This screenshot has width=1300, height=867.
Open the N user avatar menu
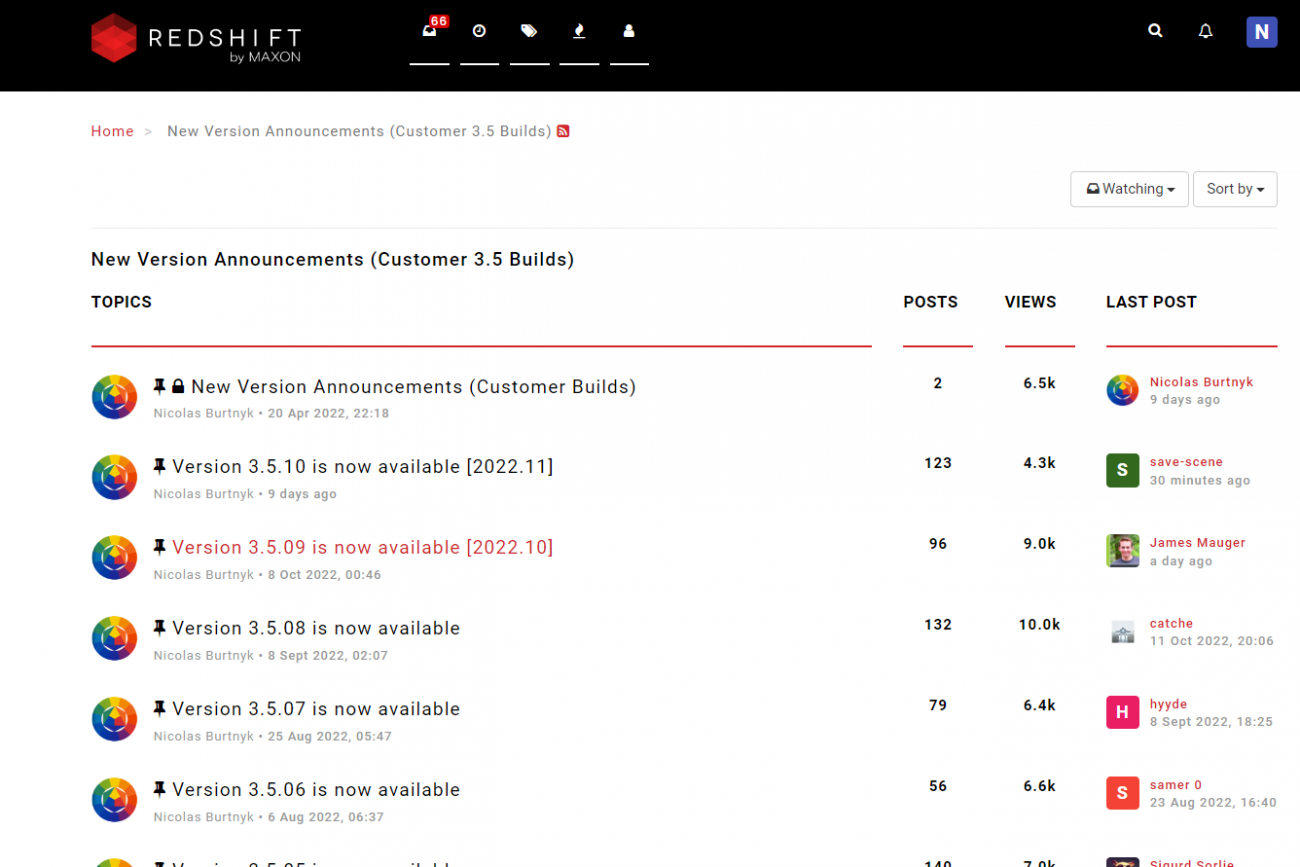point(1261,32)
